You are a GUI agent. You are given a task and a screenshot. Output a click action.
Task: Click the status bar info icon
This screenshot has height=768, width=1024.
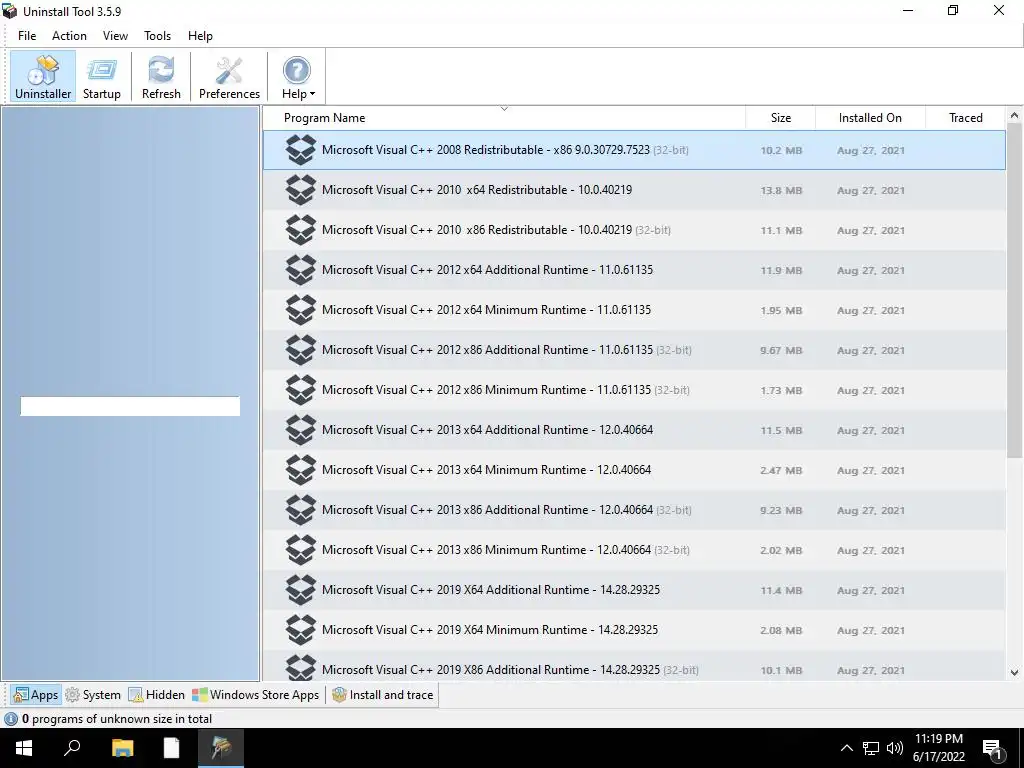click(11, 719)
